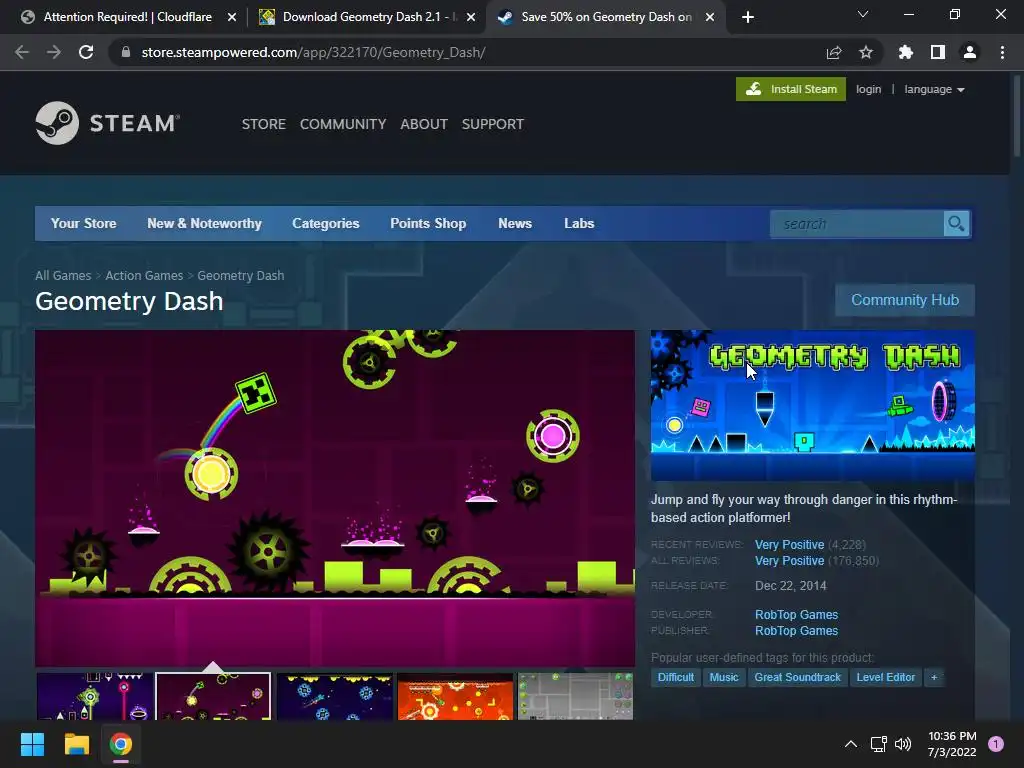1024x768 pixels.
Task: Select the first blue screenshot thumbnail
Action: point(95,697)
